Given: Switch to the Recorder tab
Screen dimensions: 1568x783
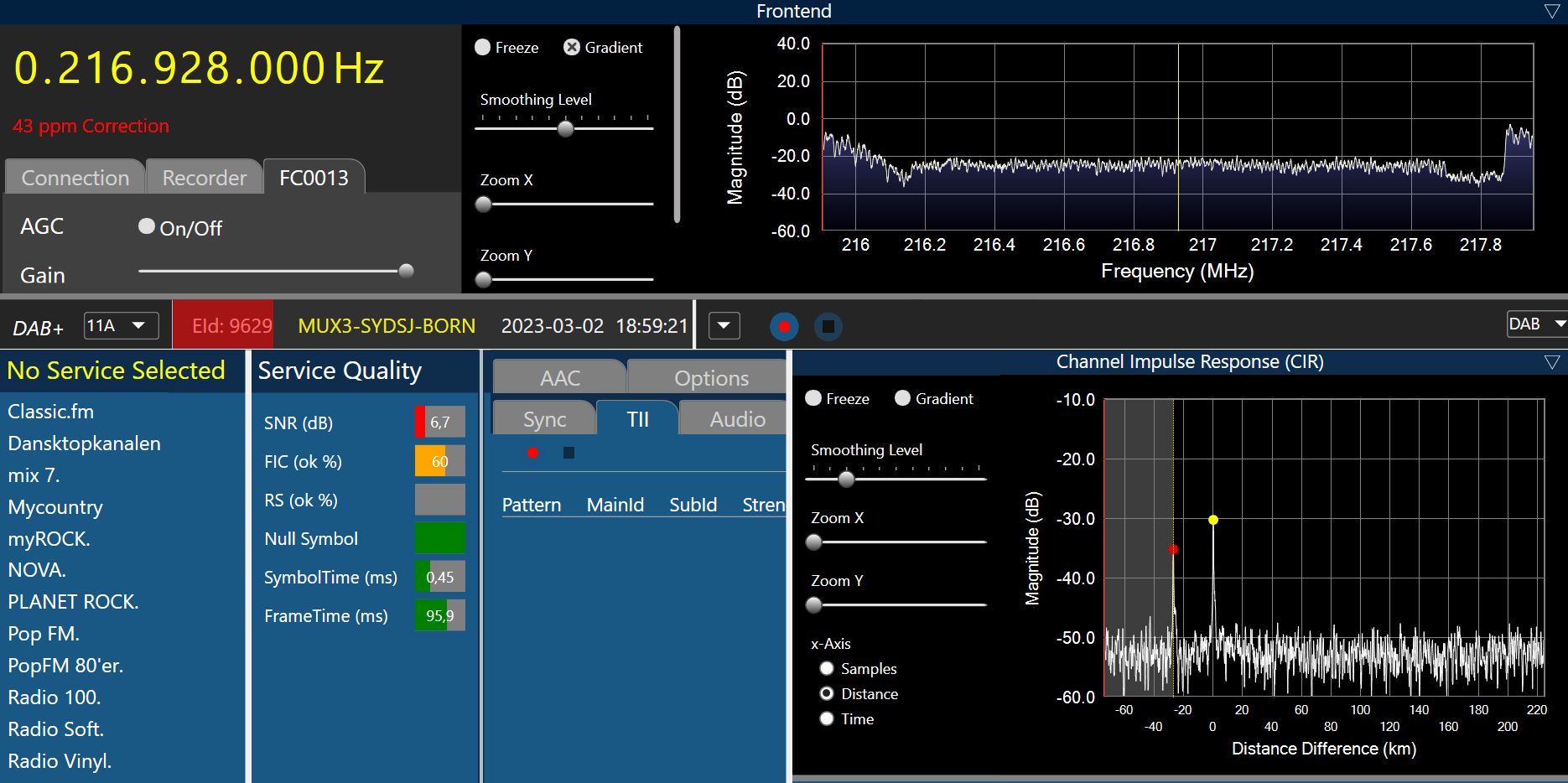Looking at the screenshot, I should pyautogui.click(x=204, y=178).
